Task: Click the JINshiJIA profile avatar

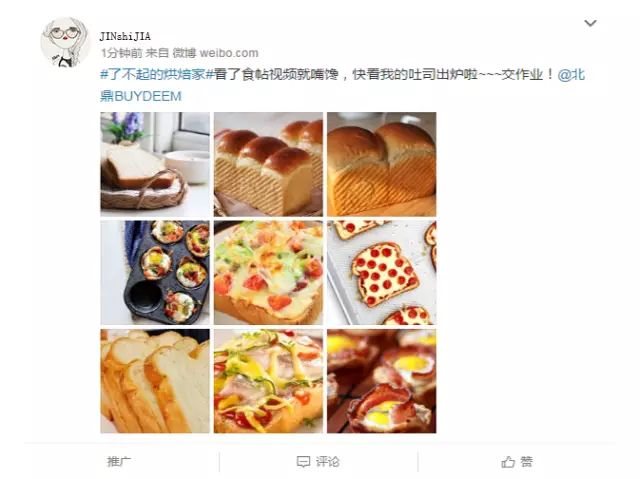Action: click(x=64, y=42)
